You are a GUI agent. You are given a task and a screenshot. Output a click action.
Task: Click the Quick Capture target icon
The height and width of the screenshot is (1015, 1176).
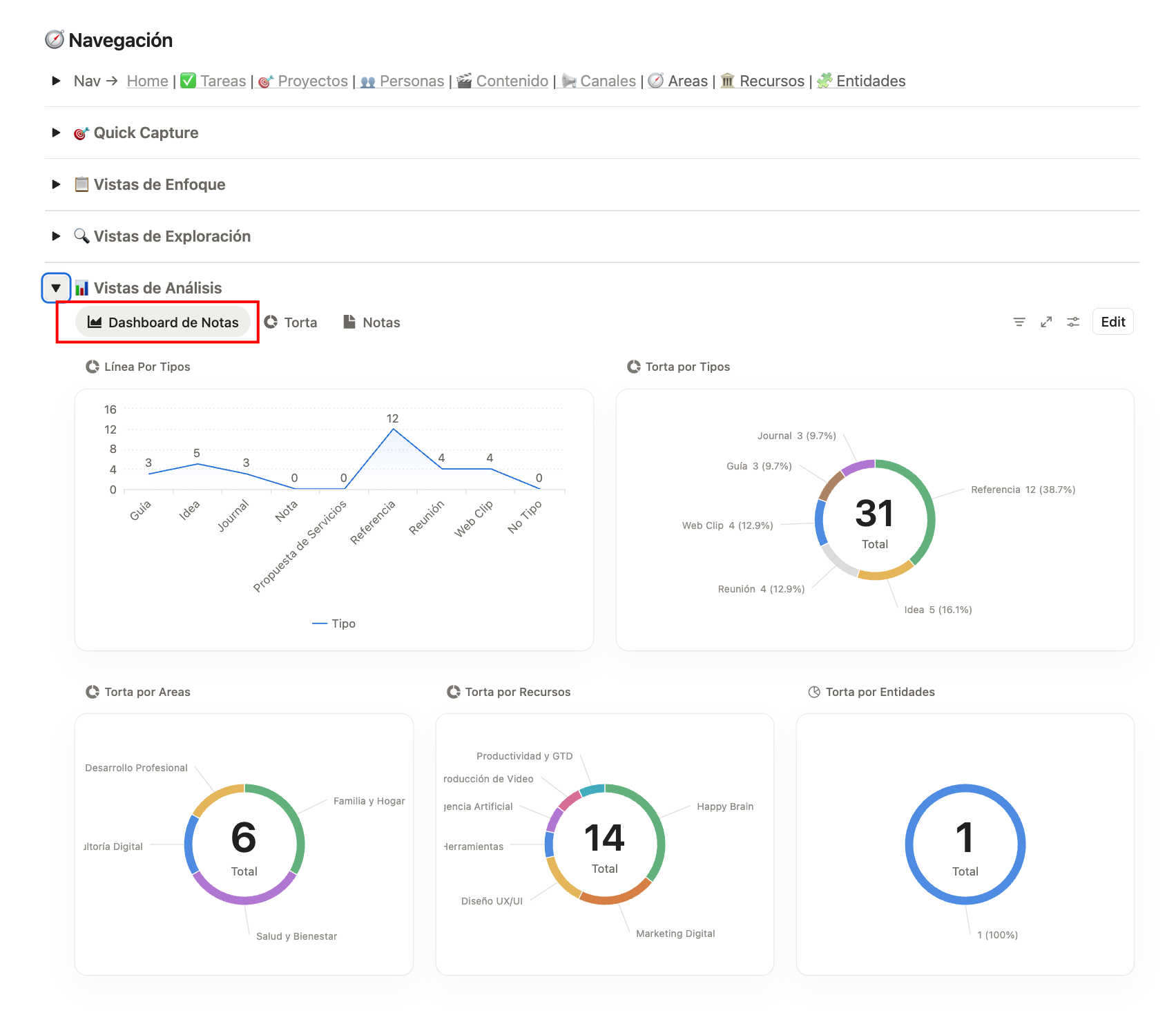pyautogui.click(x=81, y=133)
